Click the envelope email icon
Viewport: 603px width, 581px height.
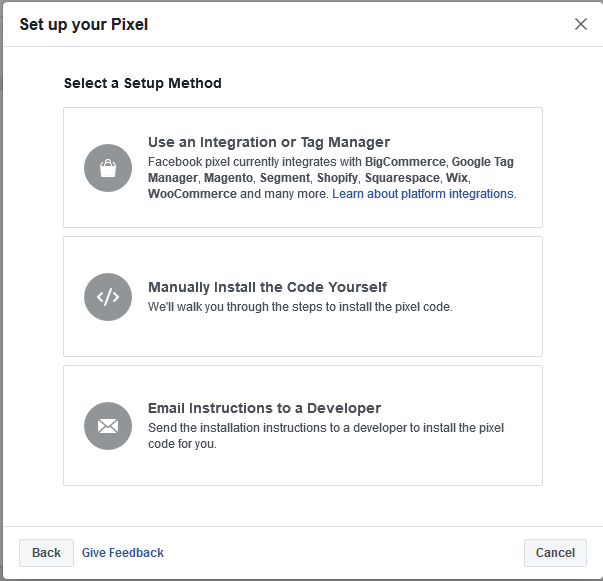[108, 426]
